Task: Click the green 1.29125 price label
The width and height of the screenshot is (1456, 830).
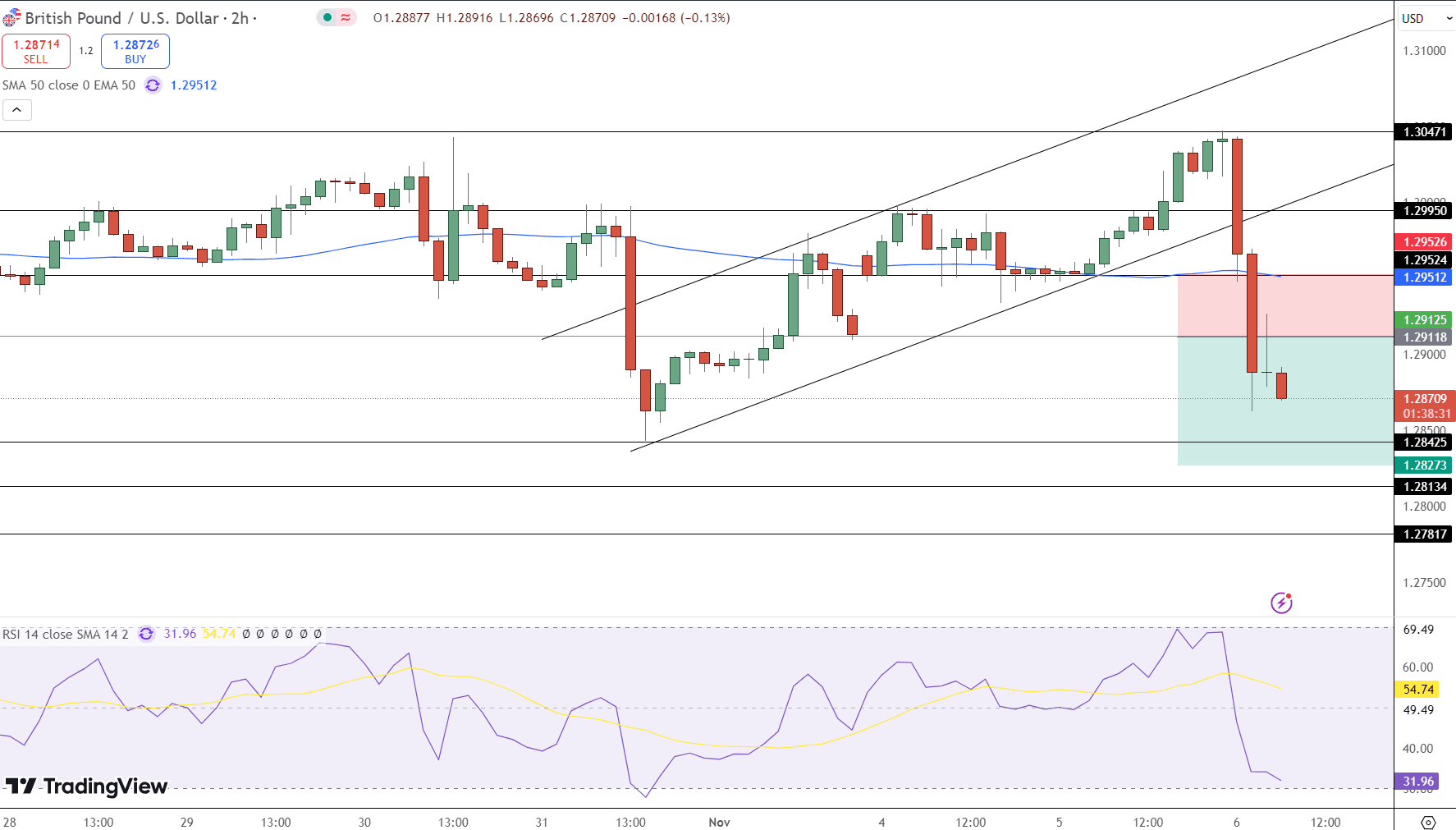Action: point(1424,320)
